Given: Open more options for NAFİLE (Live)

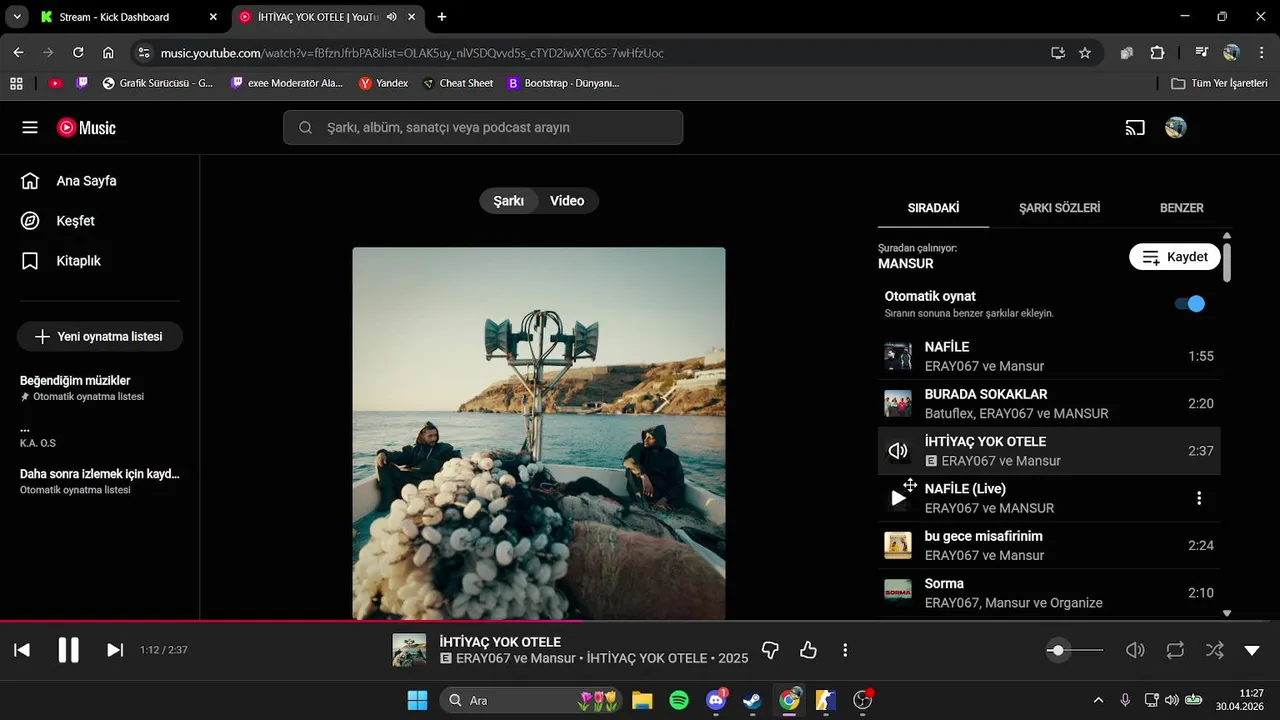Looking at the screenshot, I should coord(1199,498).
